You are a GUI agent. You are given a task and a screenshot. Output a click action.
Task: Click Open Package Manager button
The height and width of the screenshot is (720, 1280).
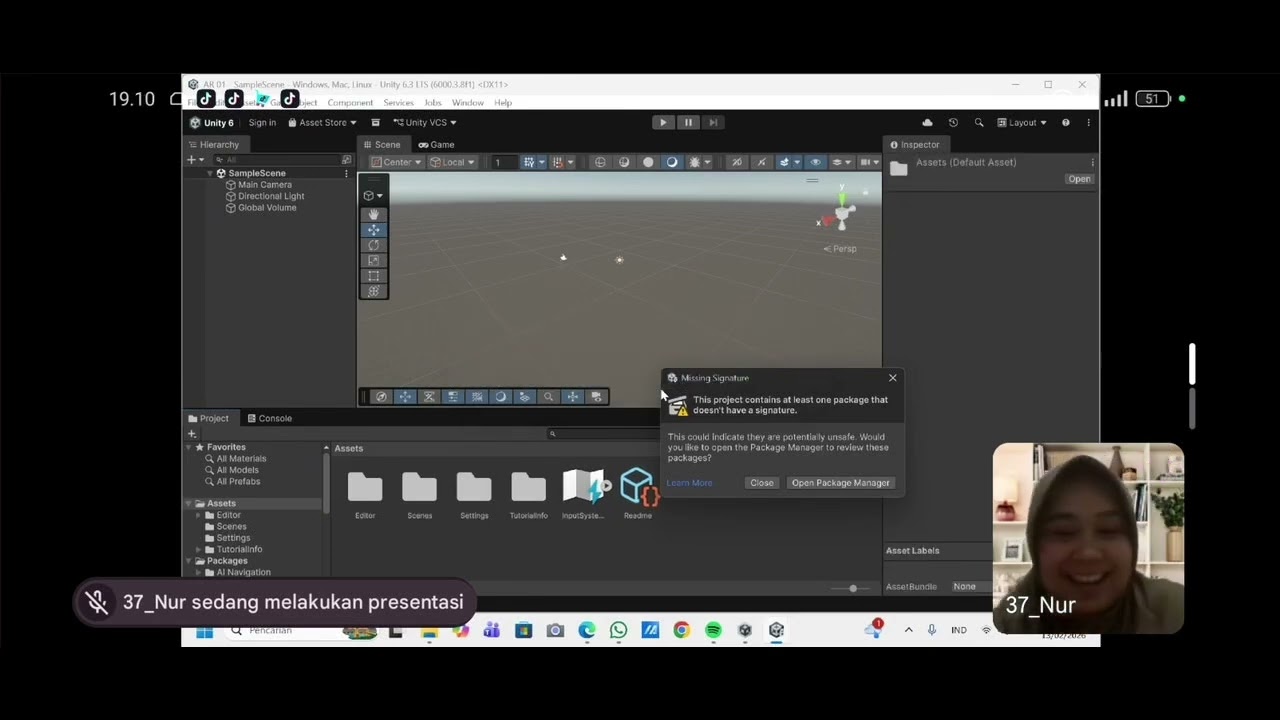[840, 483]
